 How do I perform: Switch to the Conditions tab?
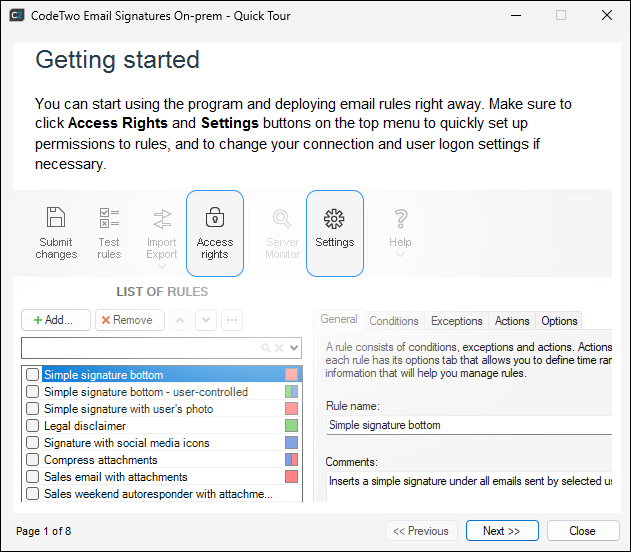[x=393, y=321]
